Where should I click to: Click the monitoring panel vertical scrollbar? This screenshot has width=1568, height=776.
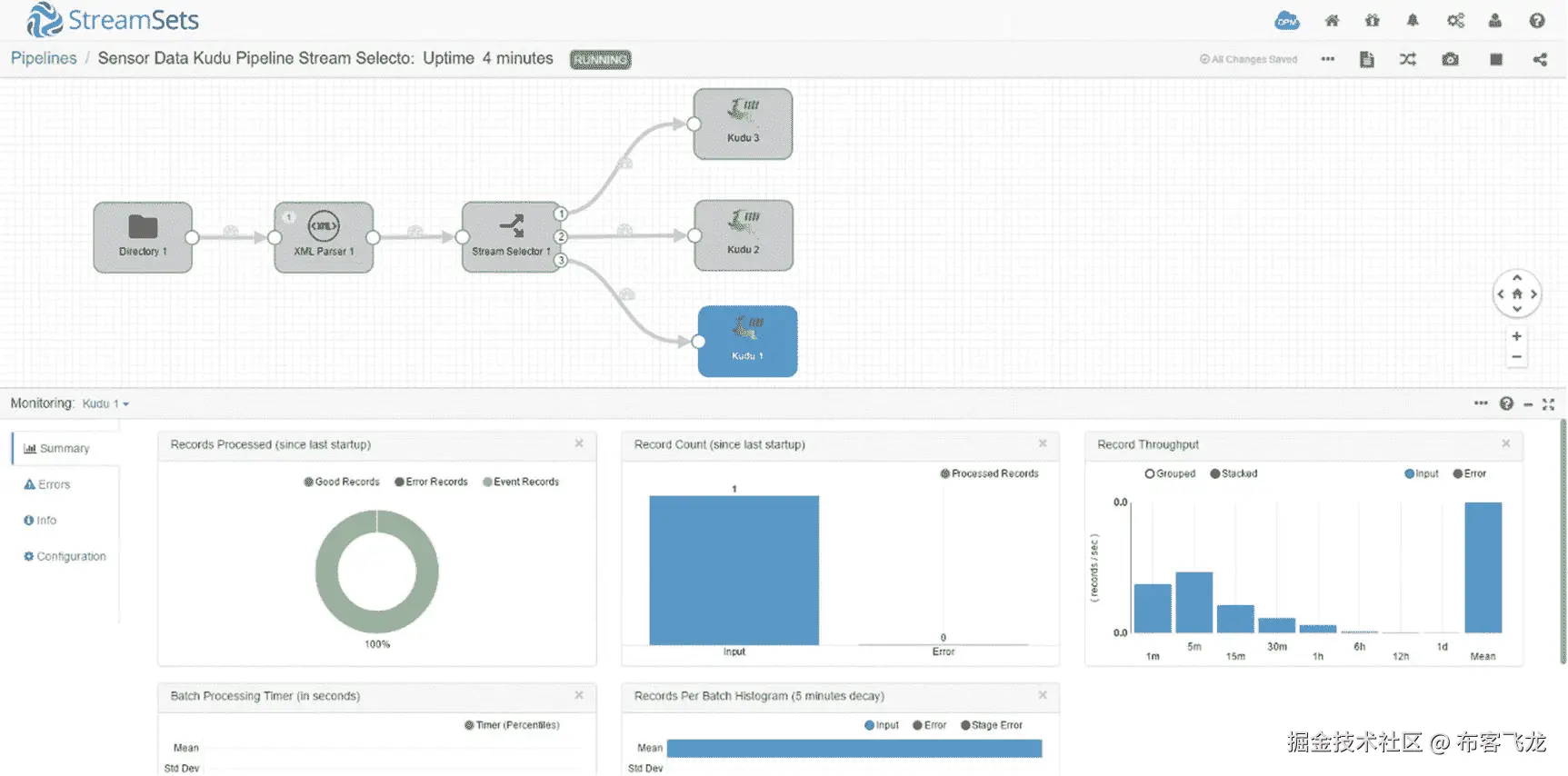(x=1563, y=542)
